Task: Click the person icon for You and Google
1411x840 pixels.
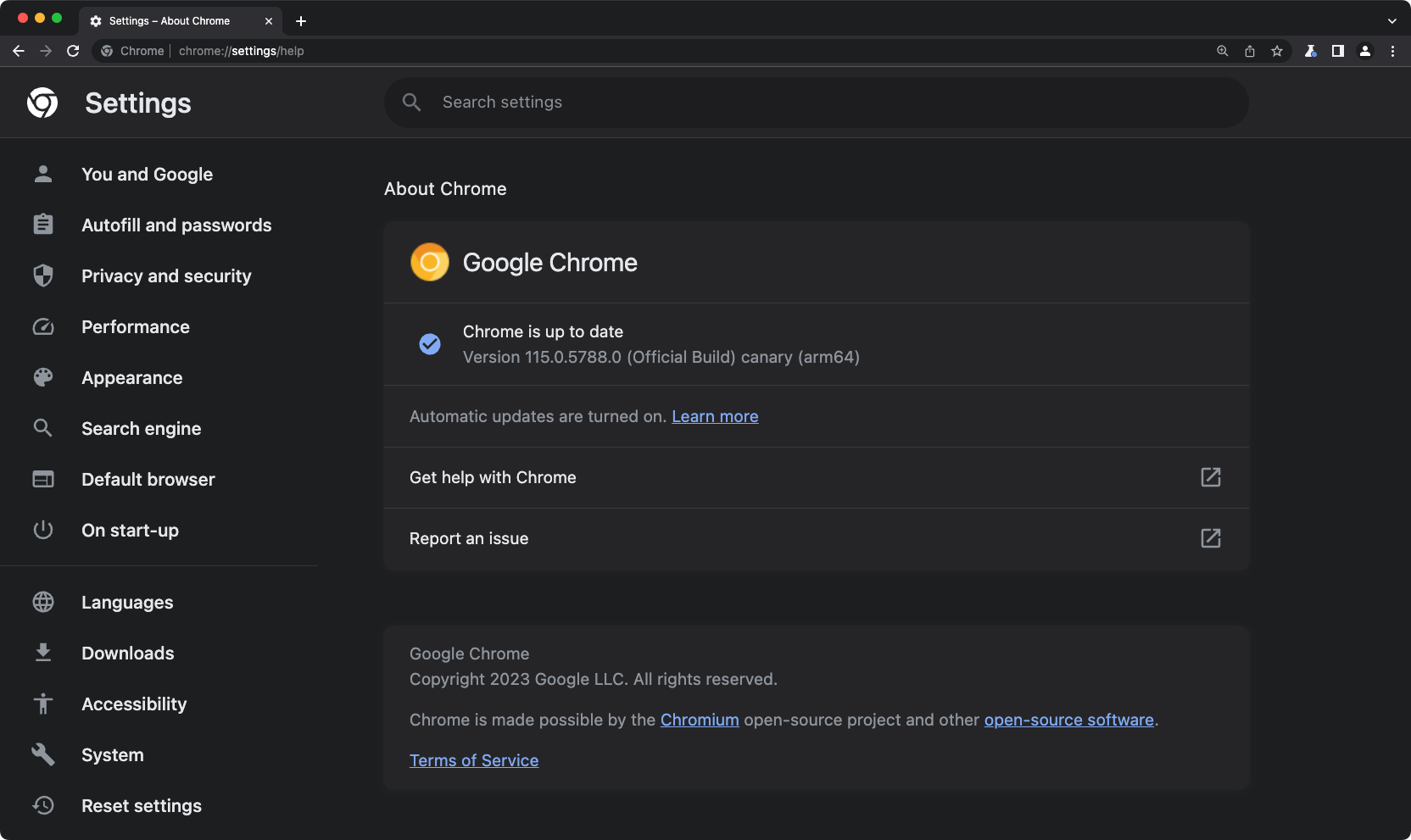Action: (x=43, y=174)
